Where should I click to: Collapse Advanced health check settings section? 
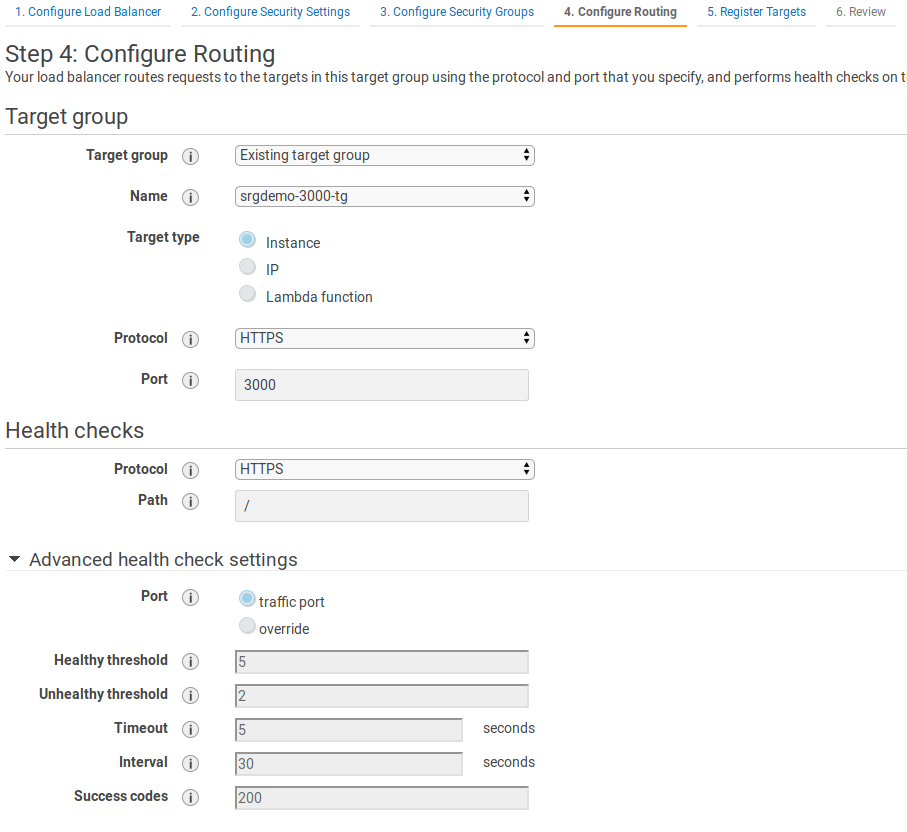click(x=15, y=560)
